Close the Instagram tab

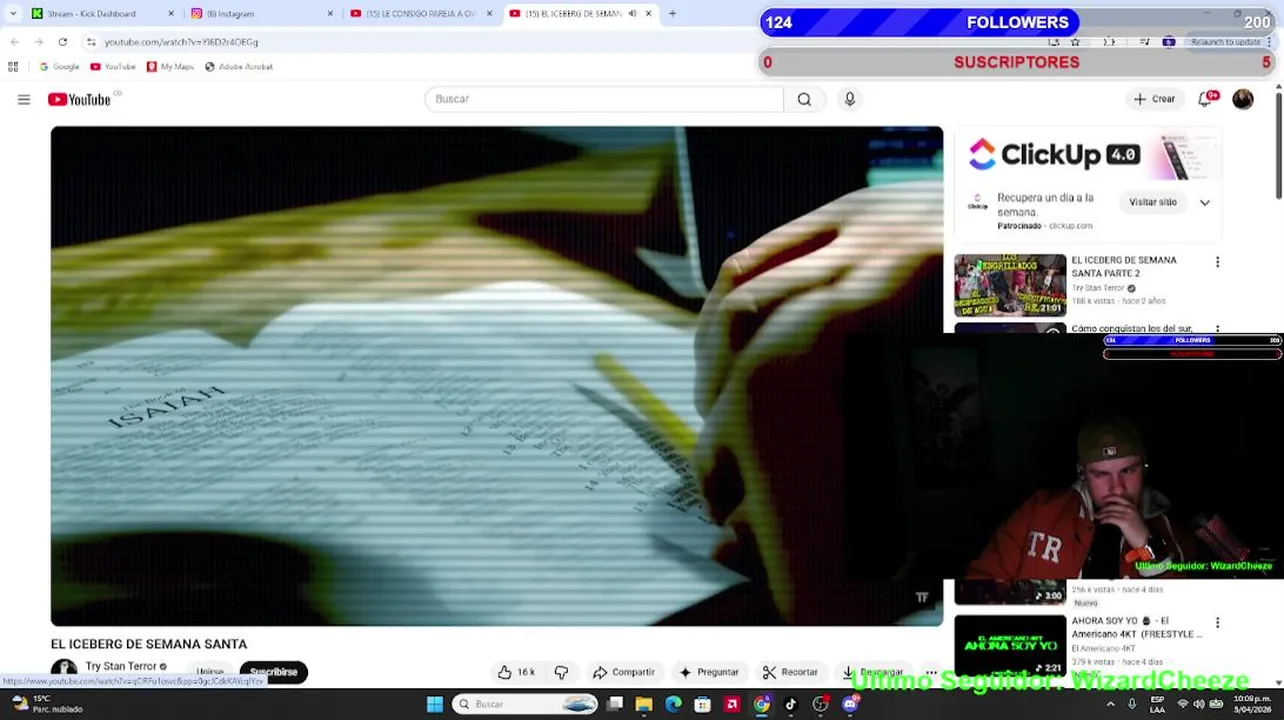click(330, 14)
